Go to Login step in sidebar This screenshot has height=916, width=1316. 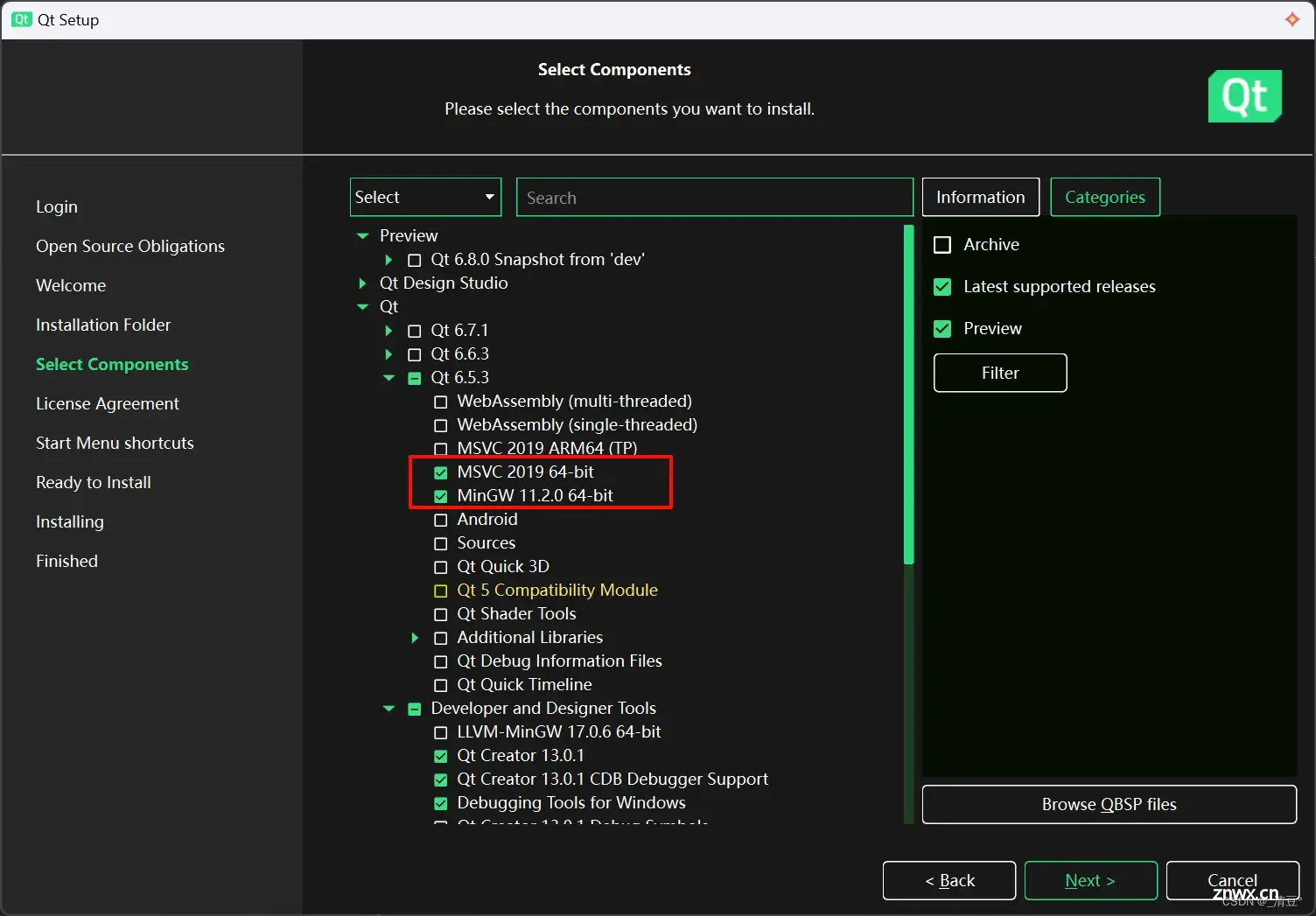(x=57, y=206)
